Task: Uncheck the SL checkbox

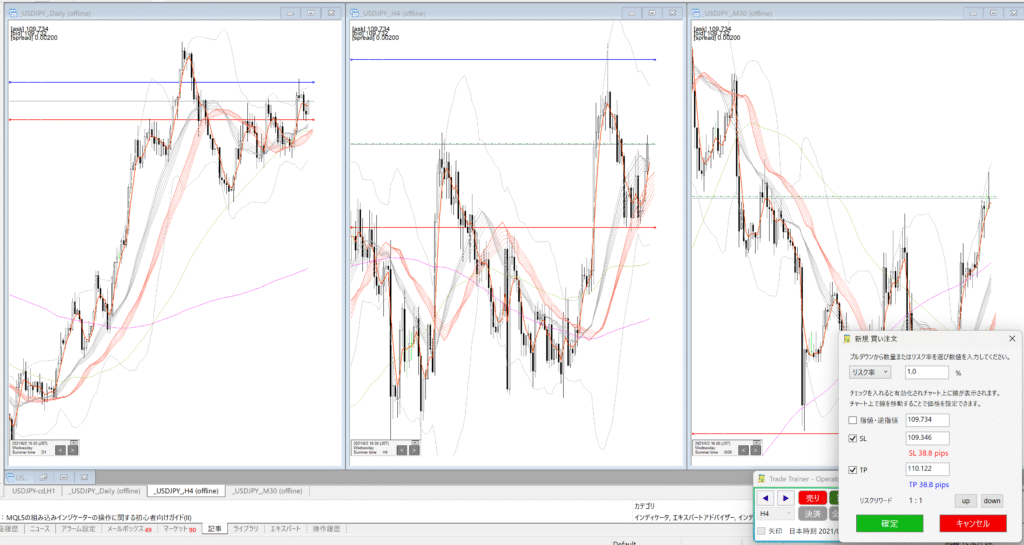Action: tap(852, 438)
